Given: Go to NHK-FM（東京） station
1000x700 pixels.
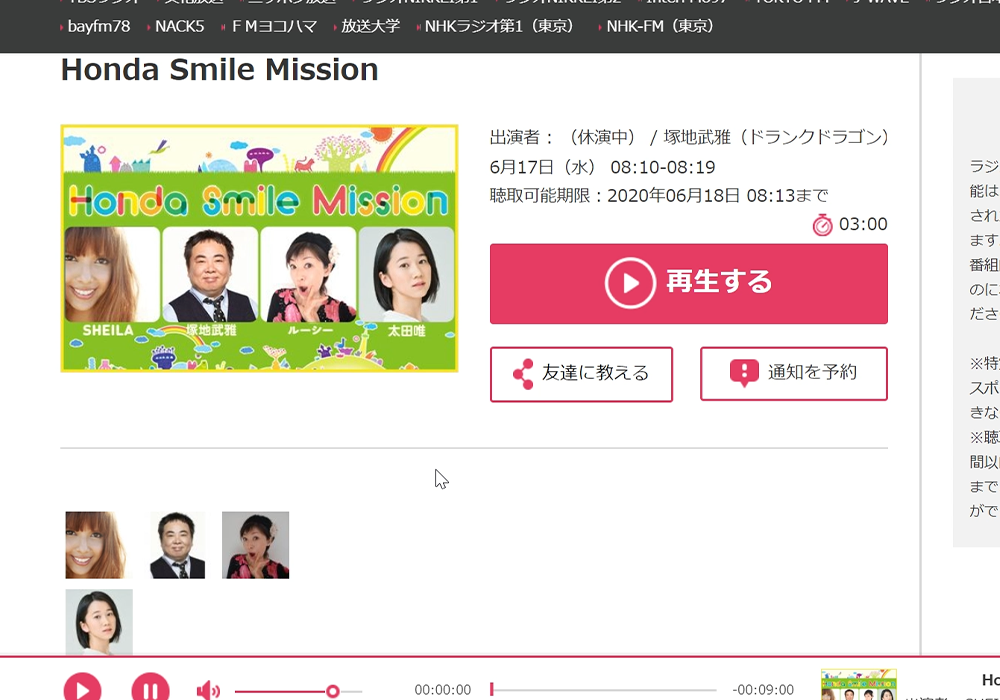Looking at the screenshot, I should click(660, 27).
